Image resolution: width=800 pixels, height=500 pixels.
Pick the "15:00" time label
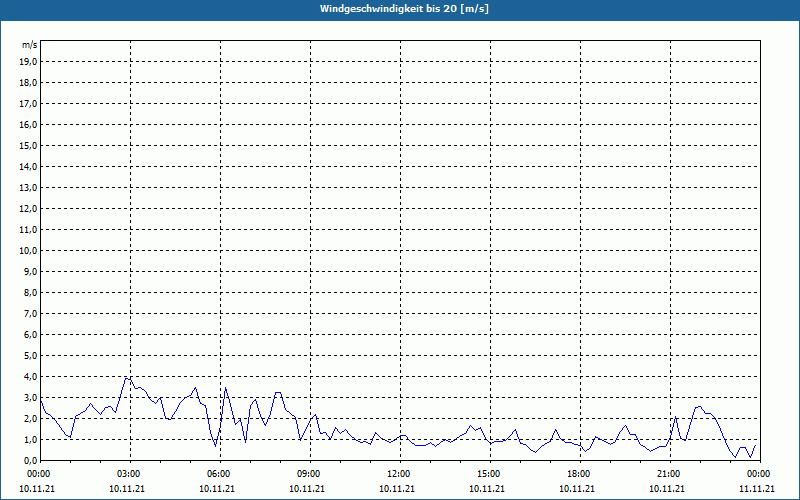coord(490,474)
